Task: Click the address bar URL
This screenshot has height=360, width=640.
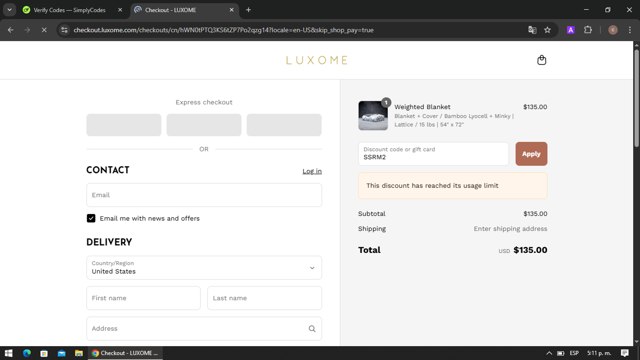Action: tap(223, 30)
